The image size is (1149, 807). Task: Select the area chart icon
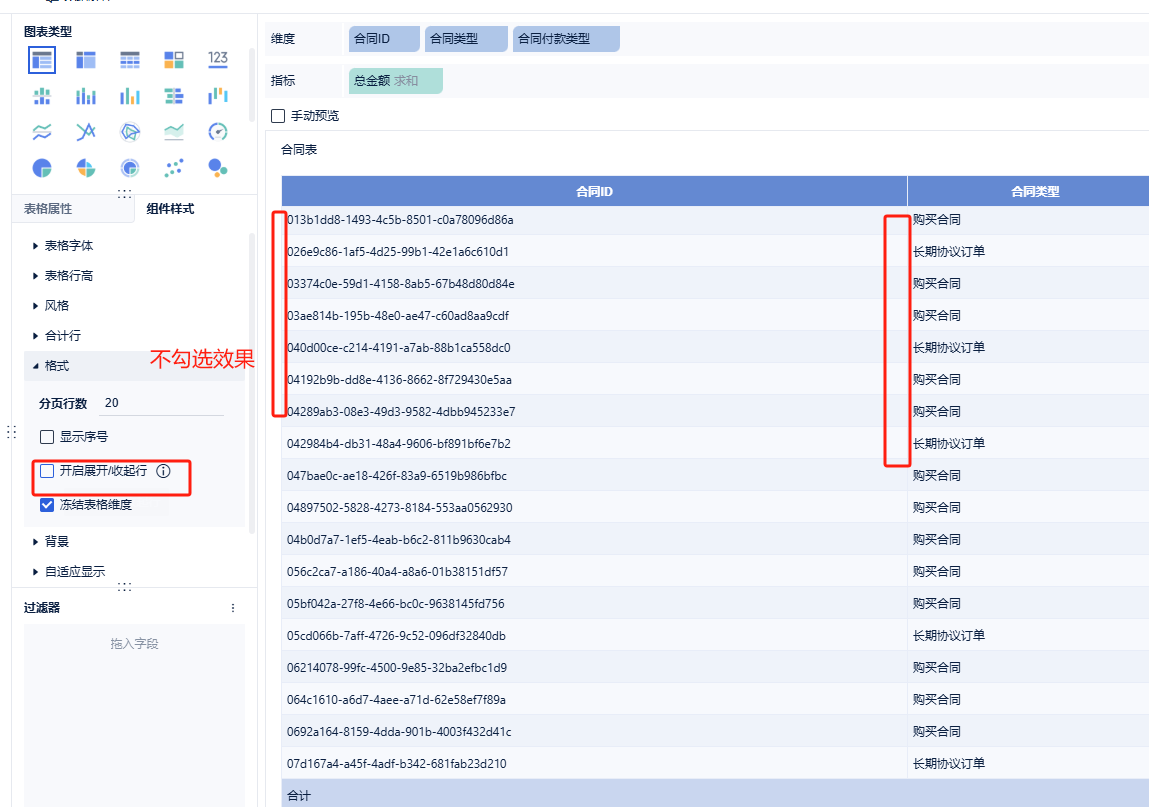pos(174,132)
